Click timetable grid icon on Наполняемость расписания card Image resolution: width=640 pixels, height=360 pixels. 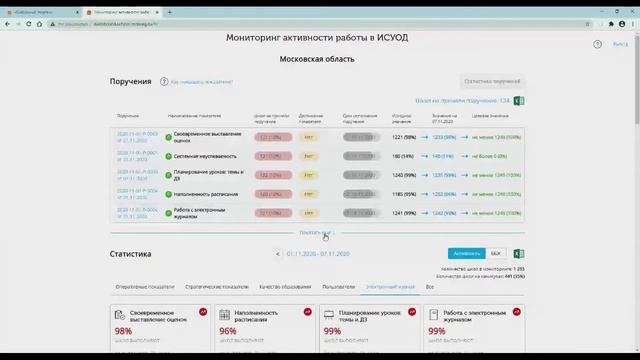click(224, 315)
